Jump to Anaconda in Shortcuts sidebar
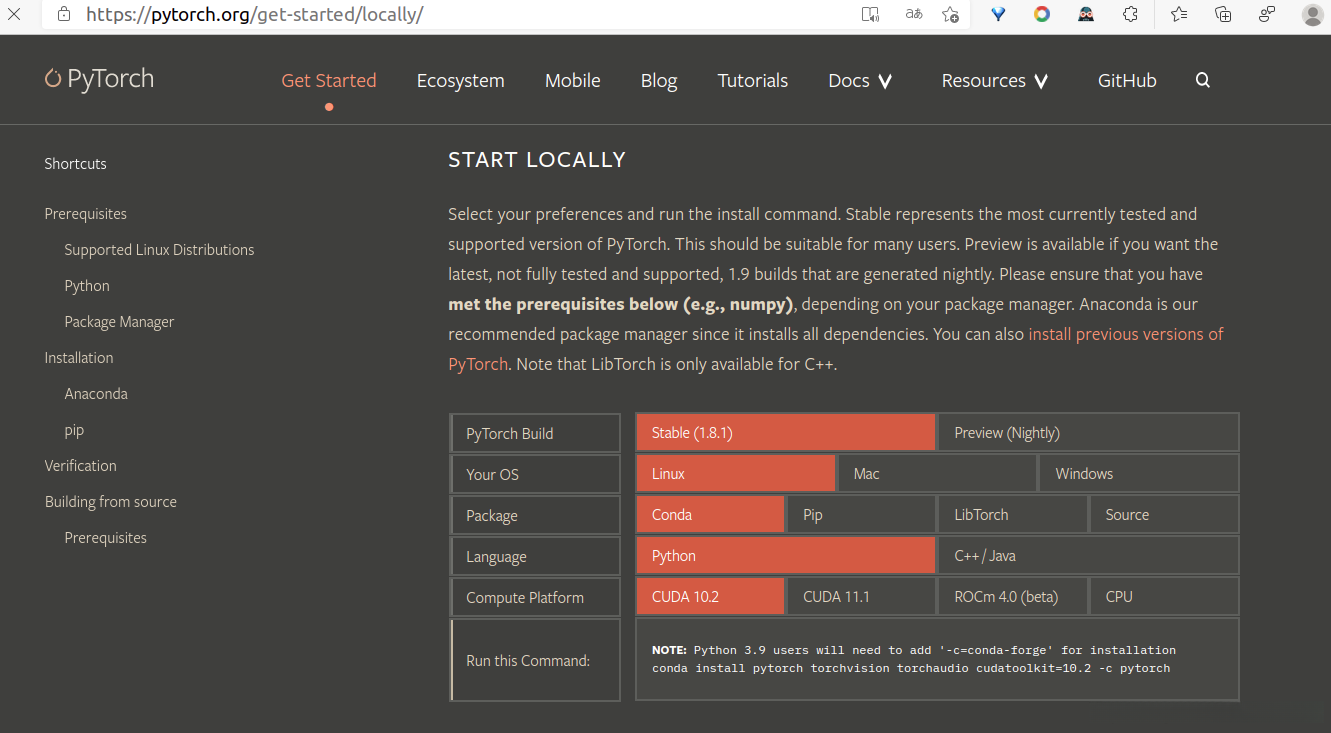 pos(96,394)
